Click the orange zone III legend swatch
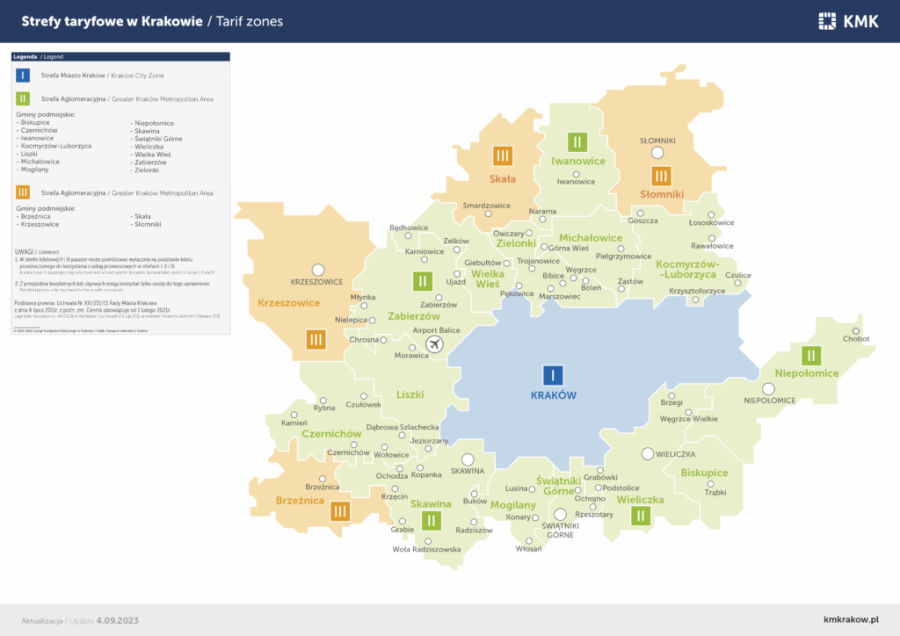Screen dimensions: 900x636 coord(22,192)
